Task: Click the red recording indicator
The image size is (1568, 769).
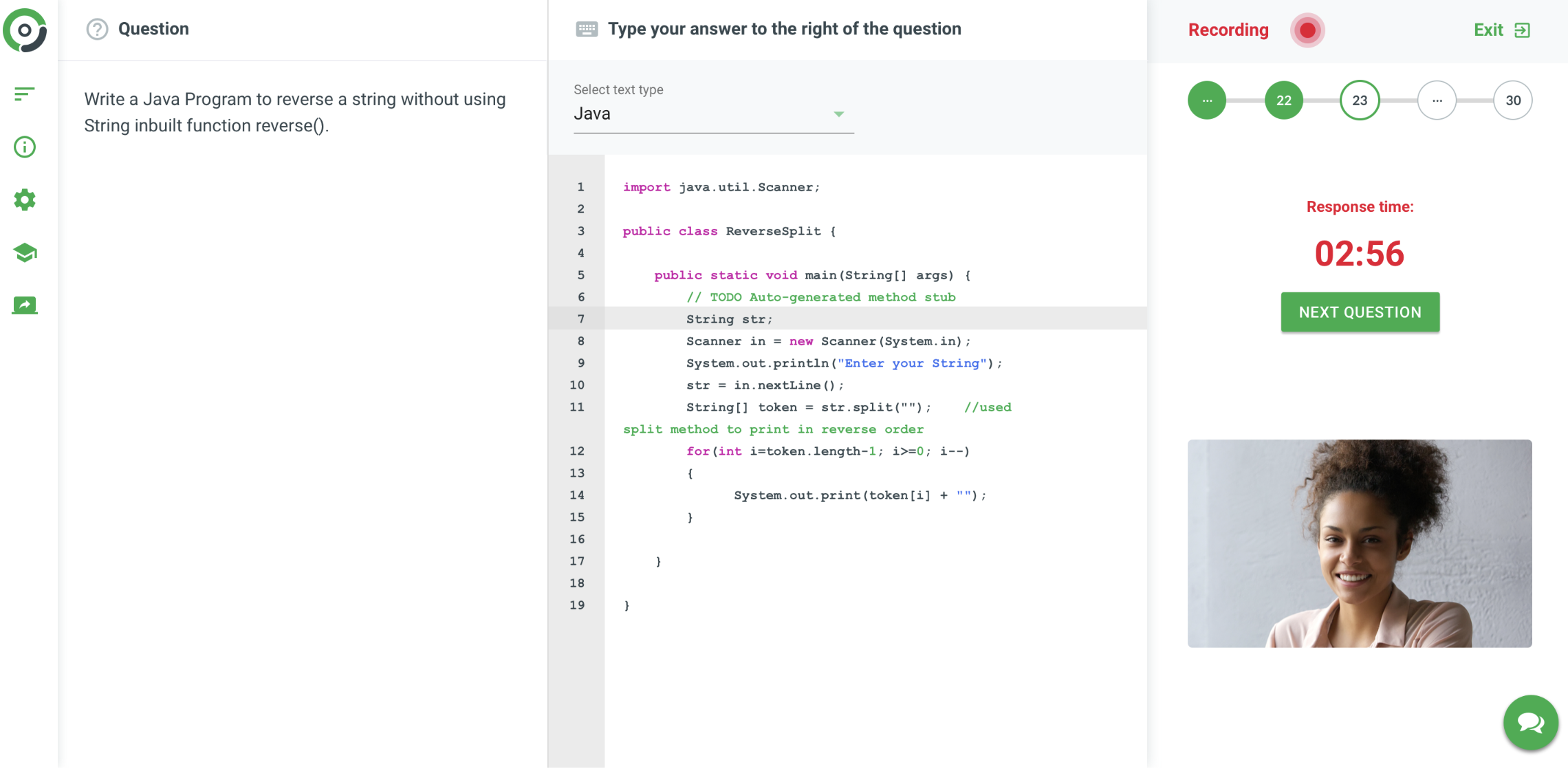Action: (x=1307, y=30)
